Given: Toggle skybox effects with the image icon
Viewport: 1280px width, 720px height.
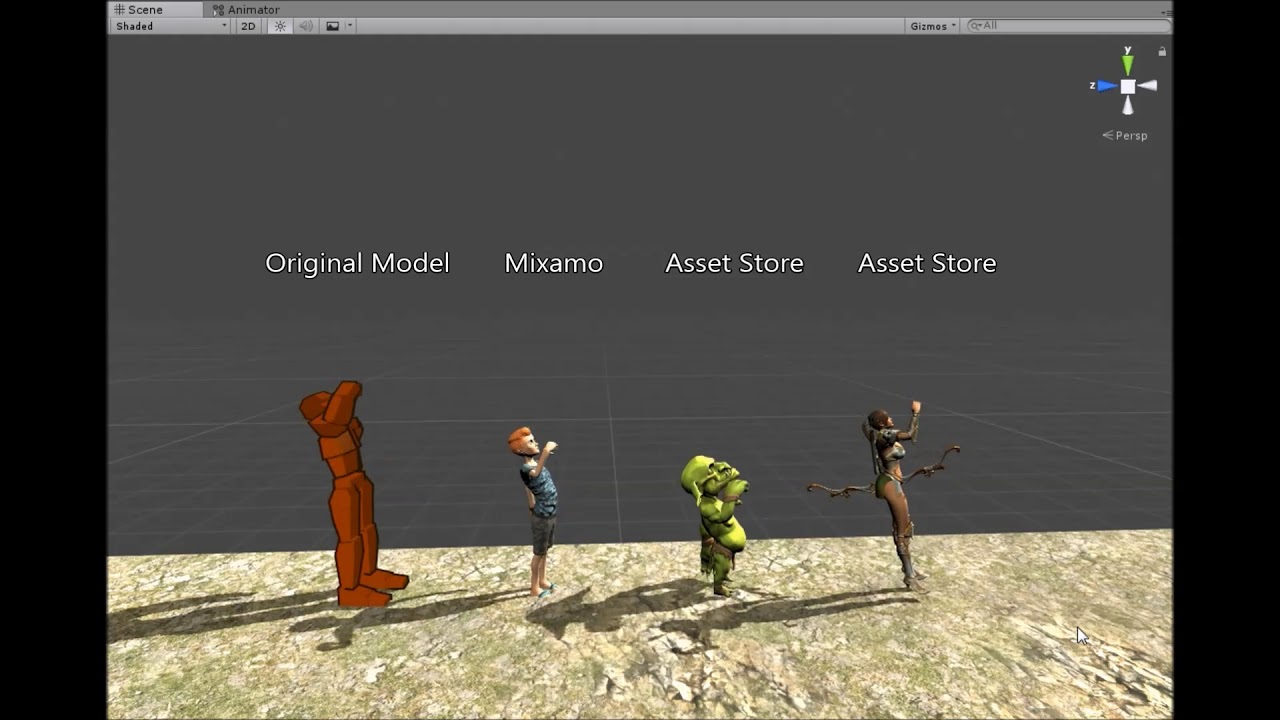Looking at the screenshot, I should (333, 26).
